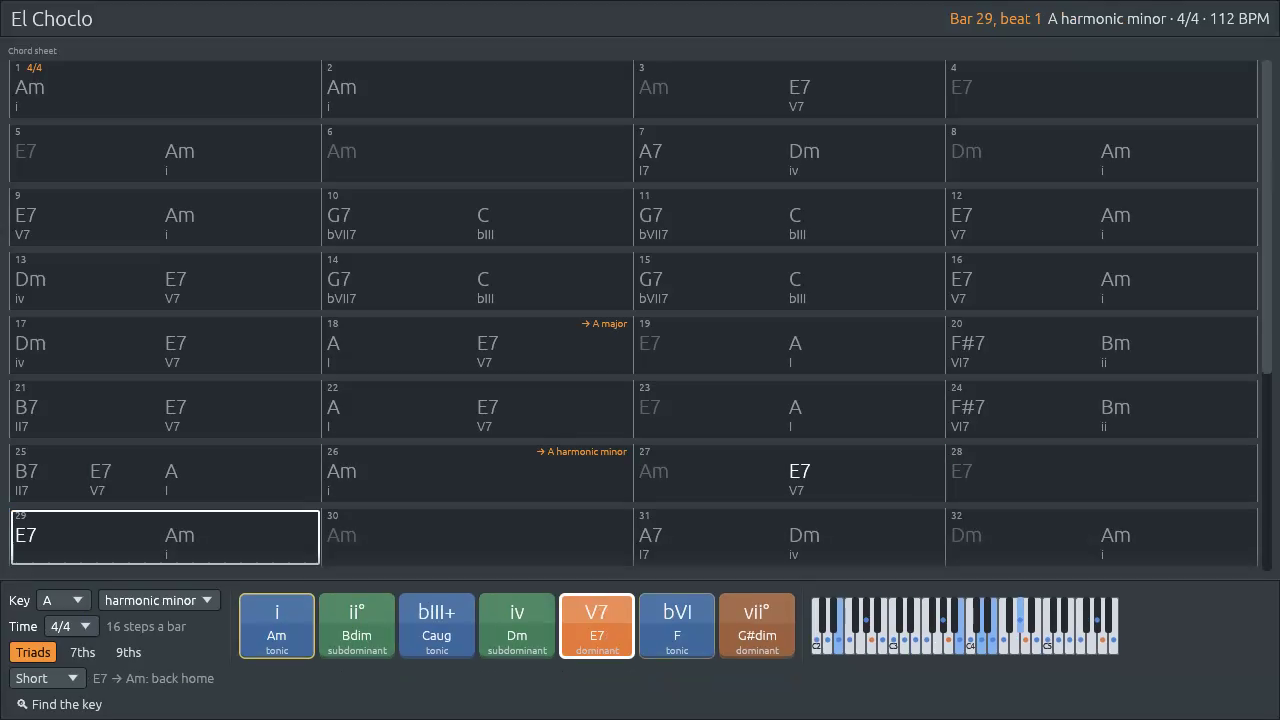Choose the iv Dm subdominant chord button
This screenshot has height=720, width=1280.
point(517,626)
